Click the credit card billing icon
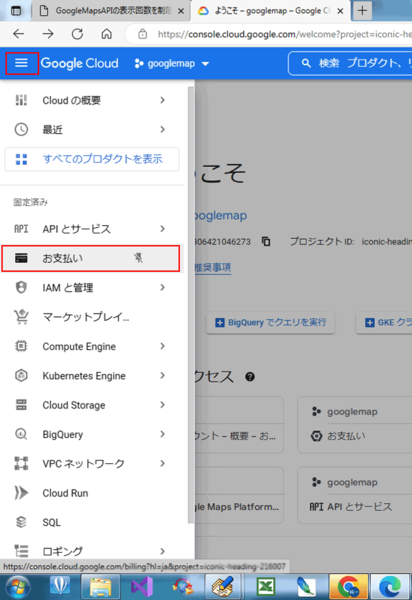The height and width of the screenshot is (600, 412). click(21, 258)
